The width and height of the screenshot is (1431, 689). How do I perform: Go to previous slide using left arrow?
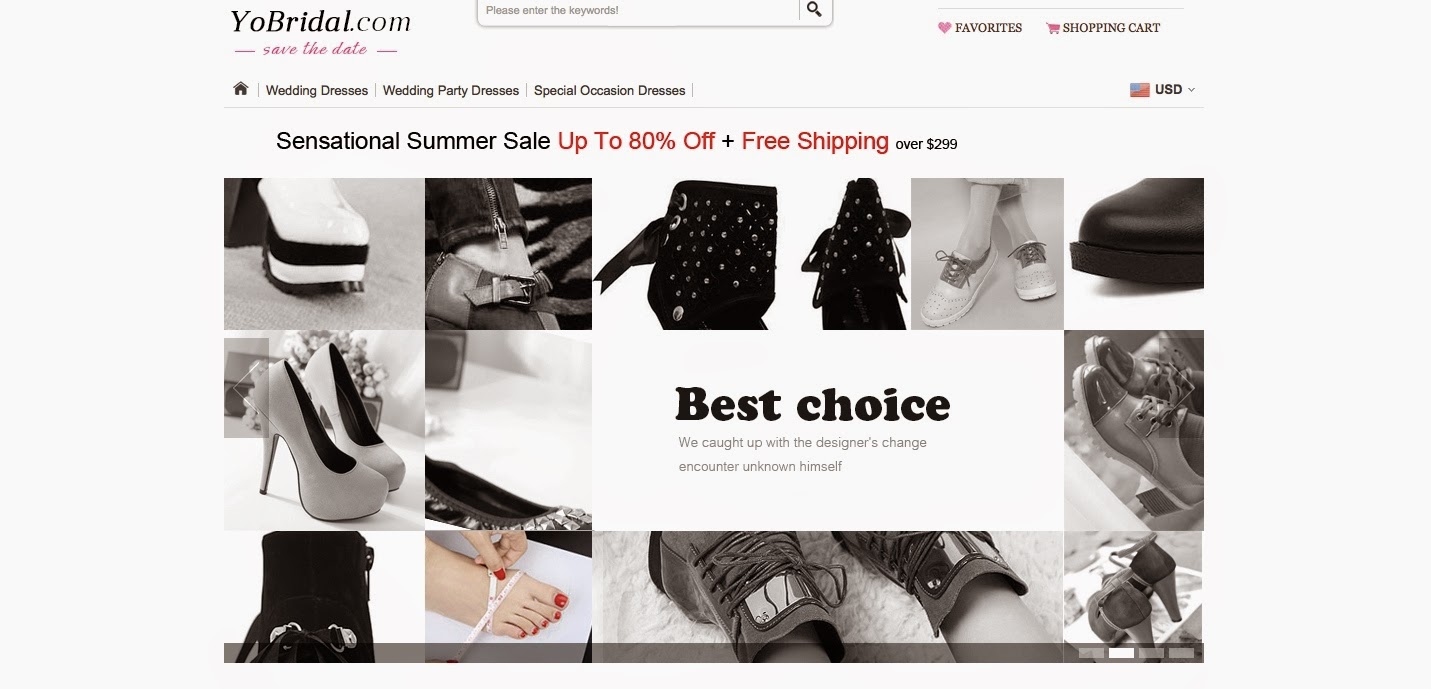coord(246,388)
